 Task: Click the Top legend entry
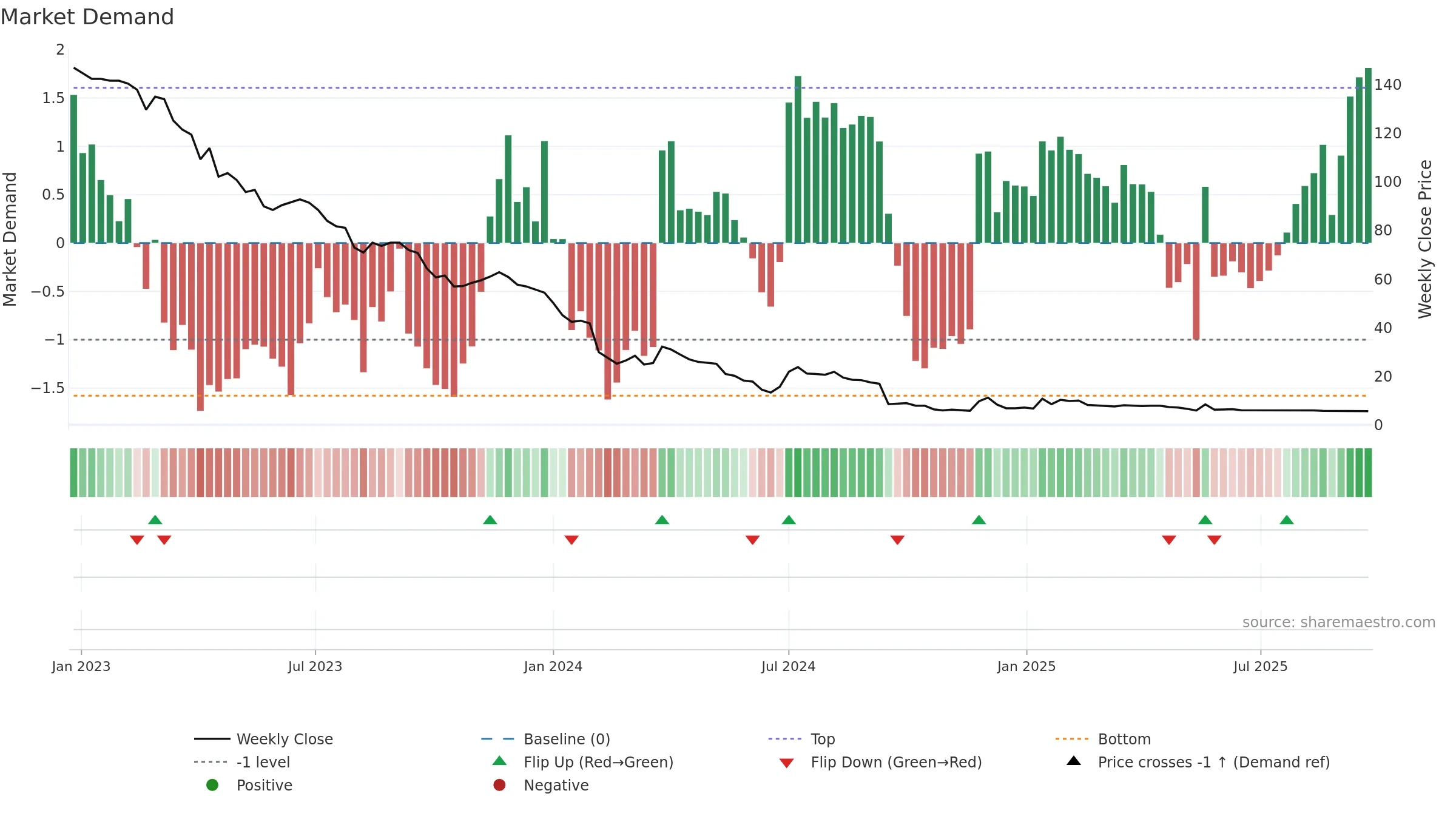(801, 739)
